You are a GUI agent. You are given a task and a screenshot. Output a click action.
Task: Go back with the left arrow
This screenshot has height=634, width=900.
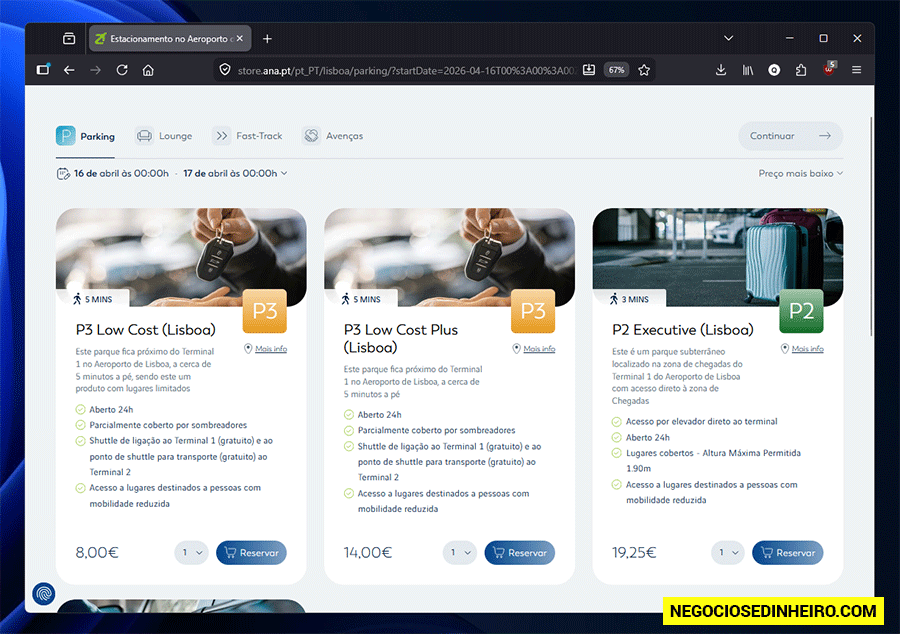[x=69, y=70]
